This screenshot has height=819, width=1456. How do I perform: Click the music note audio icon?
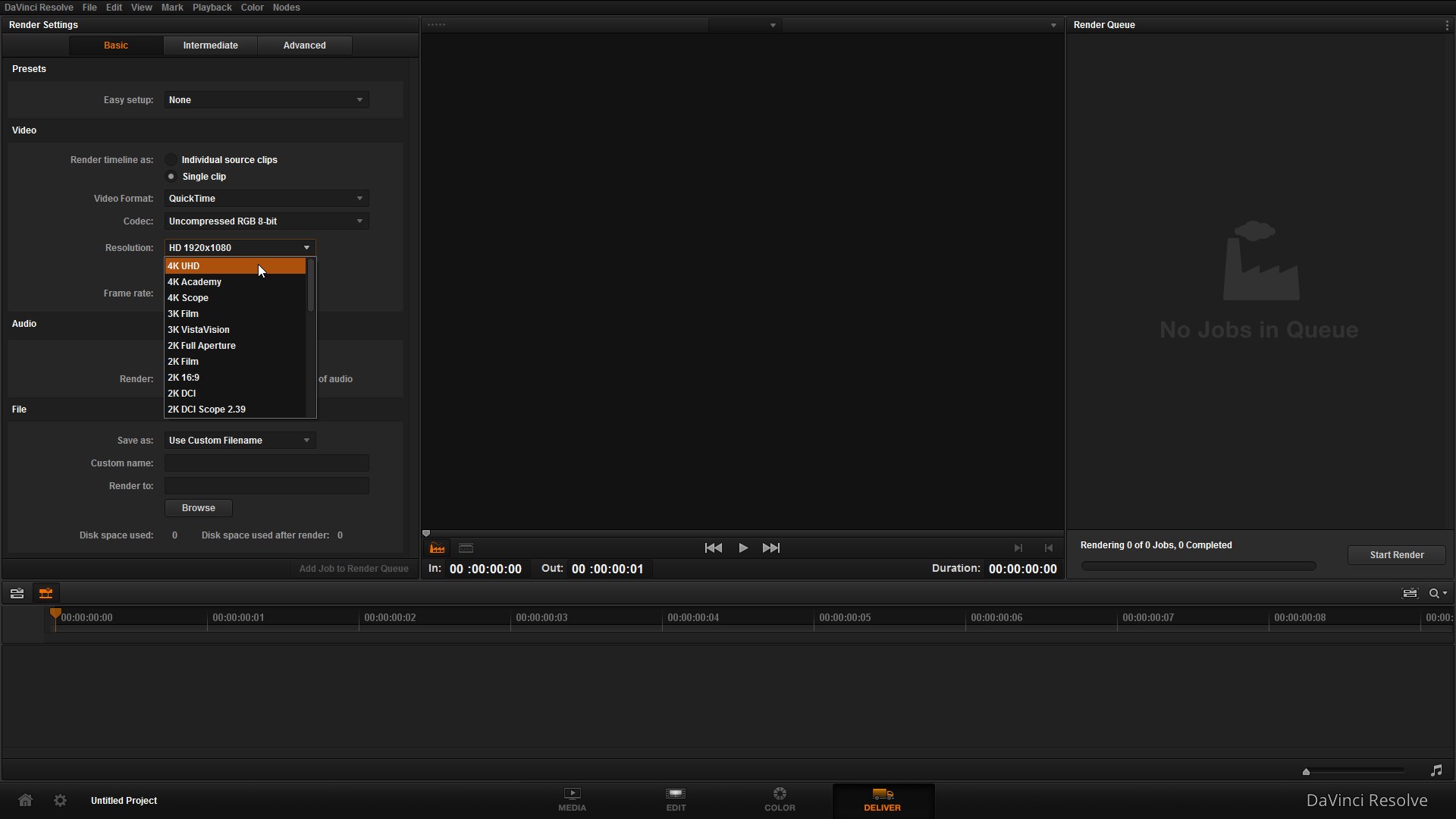click(1436, 770)
